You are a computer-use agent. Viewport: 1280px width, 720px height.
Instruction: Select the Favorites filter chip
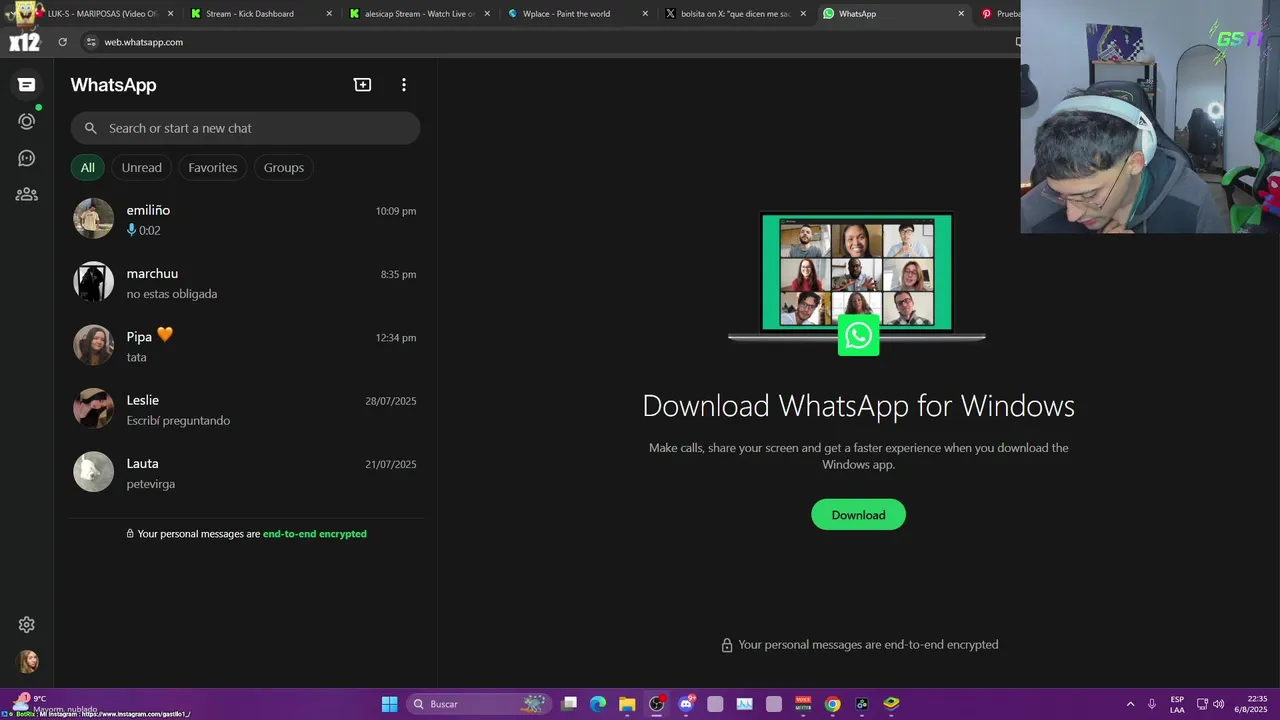pyautogui.click(x=213, y=167)
